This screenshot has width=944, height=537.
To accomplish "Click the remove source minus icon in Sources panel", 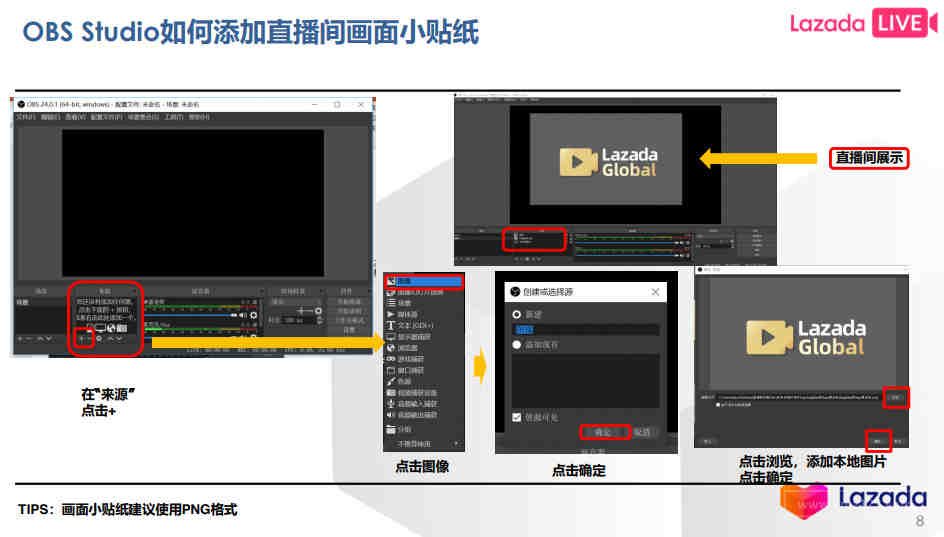I will point(90,339).
